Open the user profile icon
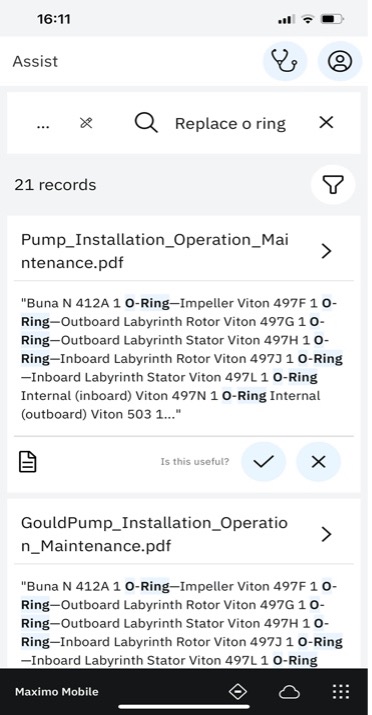 [340, 61]
